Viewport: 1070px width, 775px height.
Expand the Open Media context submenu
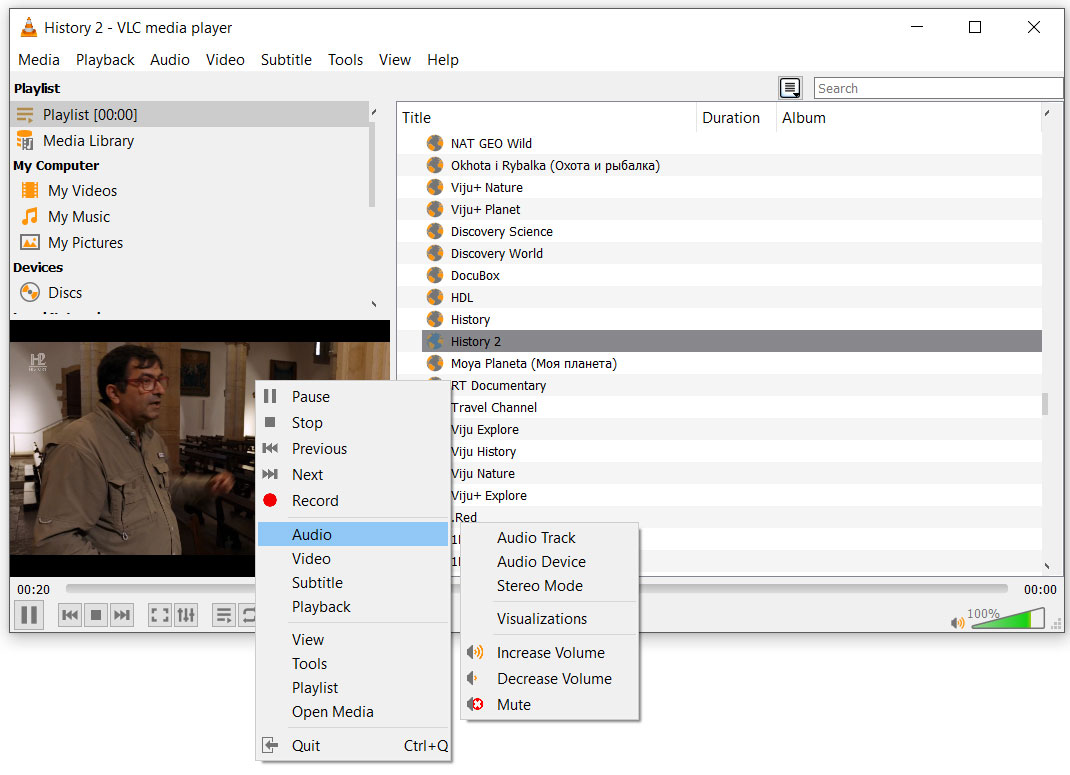[353, 712]
